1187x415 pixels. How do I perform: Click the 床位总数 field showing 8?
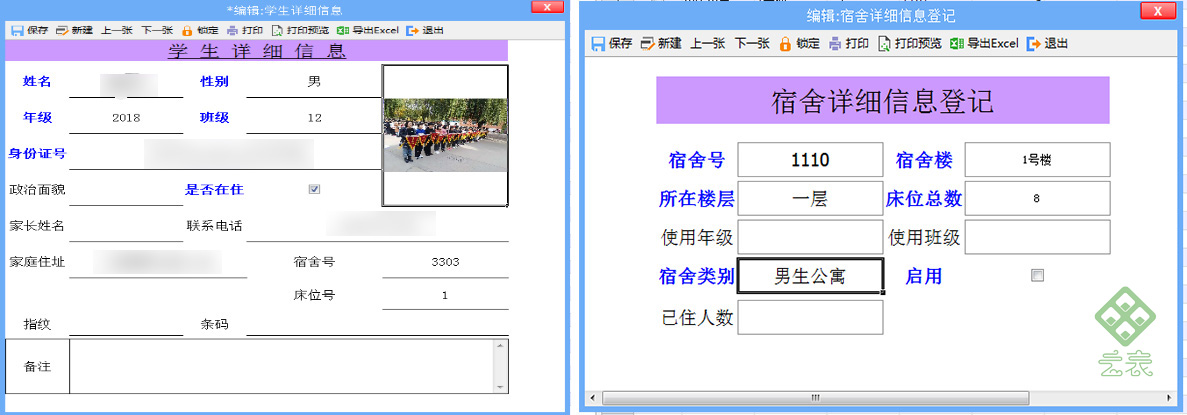click(1037, 199)
